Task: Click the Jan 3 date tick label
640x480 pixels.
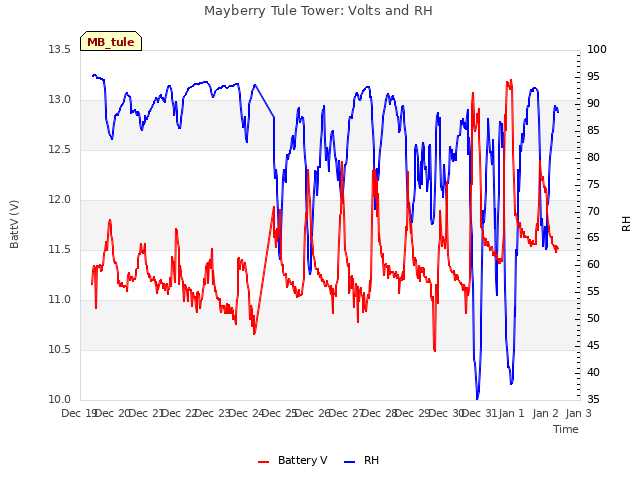Action: [578, 413]
